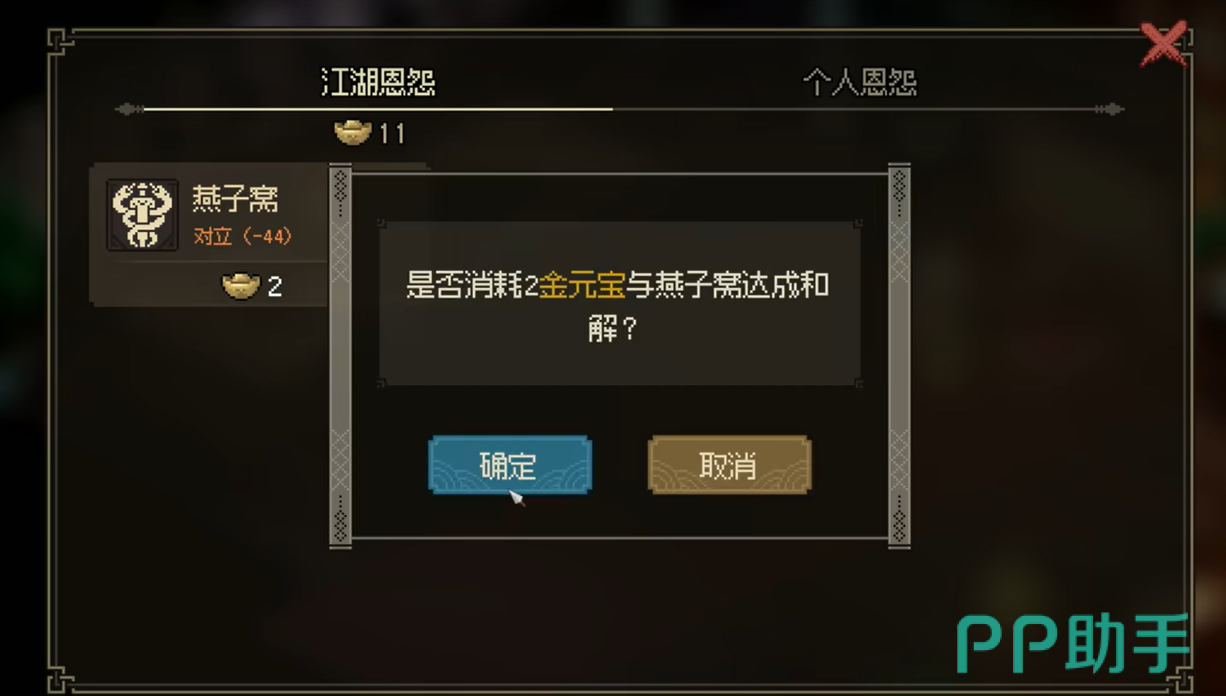Click the diamond ornament at tab line's left end
This screenshot has height=696, width=1226.
point(130,109)
